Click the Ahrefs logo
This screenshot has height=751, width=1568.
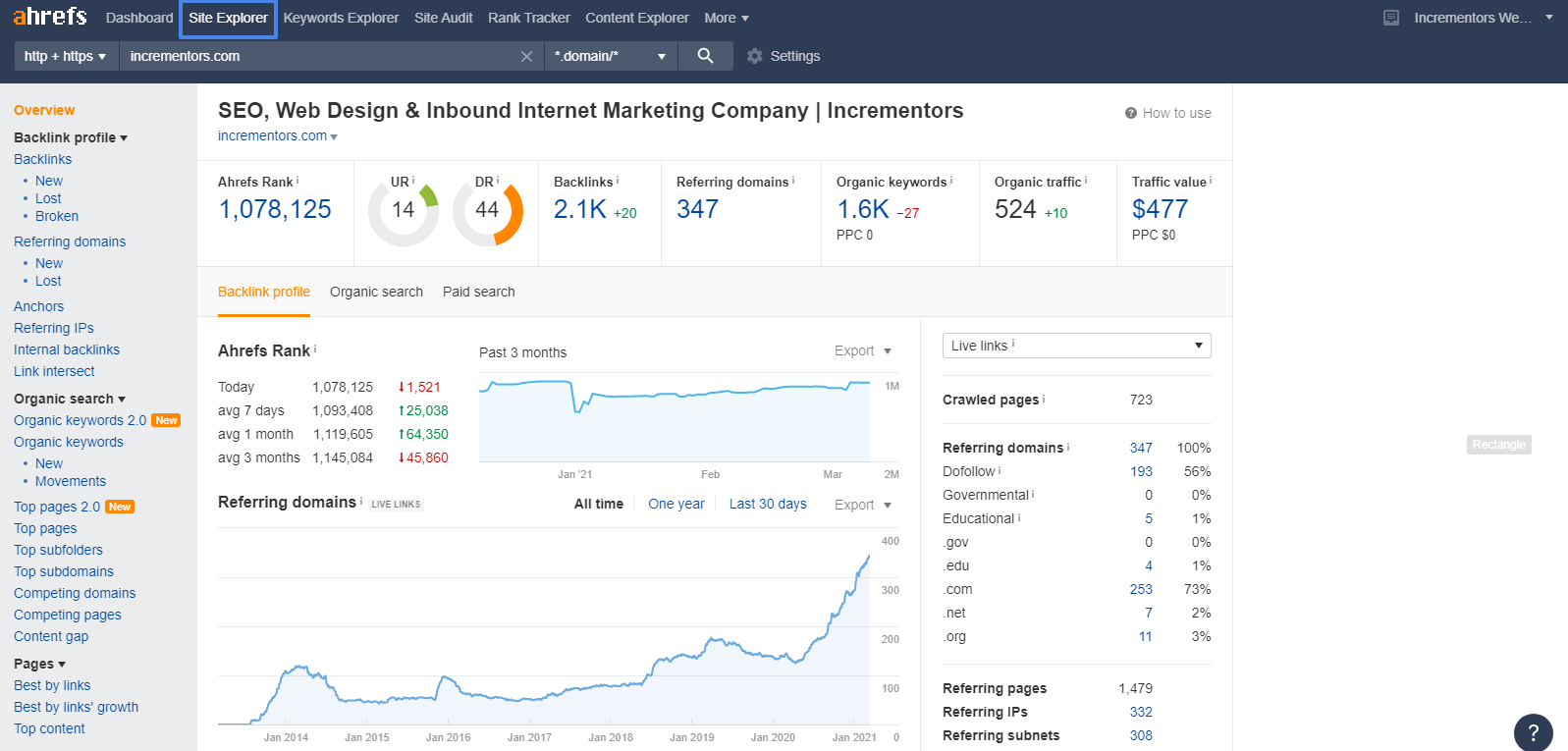click(50, 17)
